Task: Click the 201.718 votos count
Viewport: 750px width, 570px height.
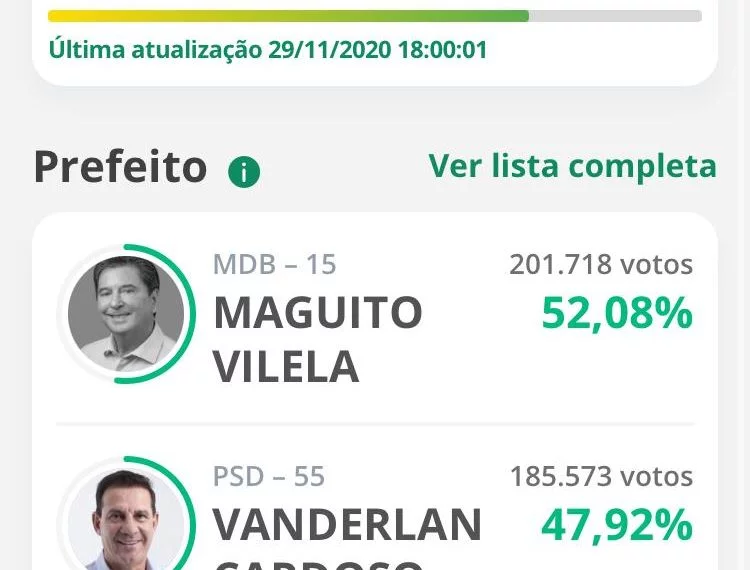Action: (601, 264)
